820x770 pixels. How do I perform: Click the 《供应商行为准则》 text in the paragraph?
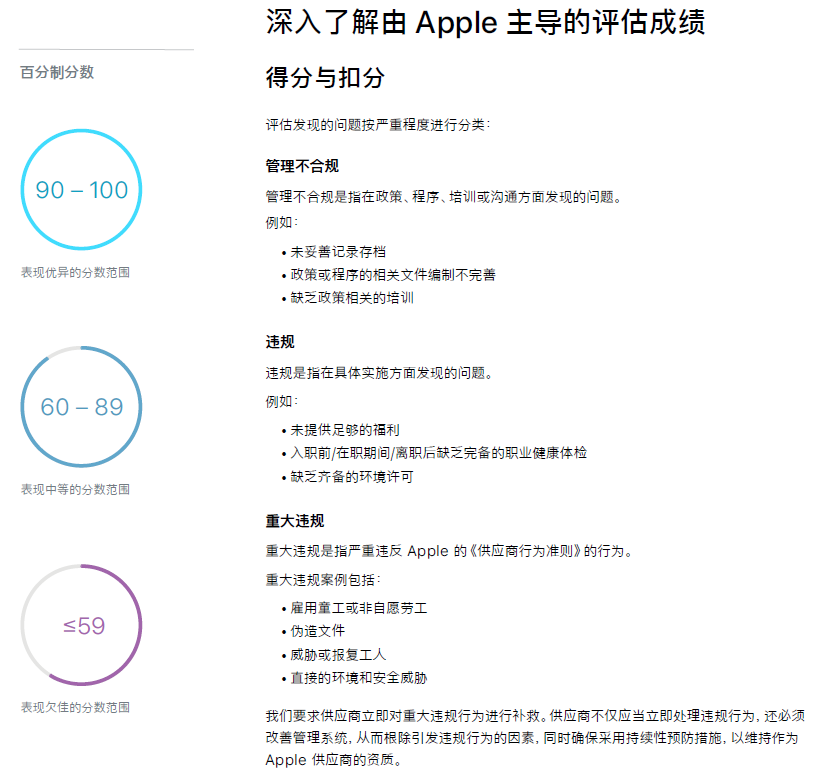tap(535, 551)
